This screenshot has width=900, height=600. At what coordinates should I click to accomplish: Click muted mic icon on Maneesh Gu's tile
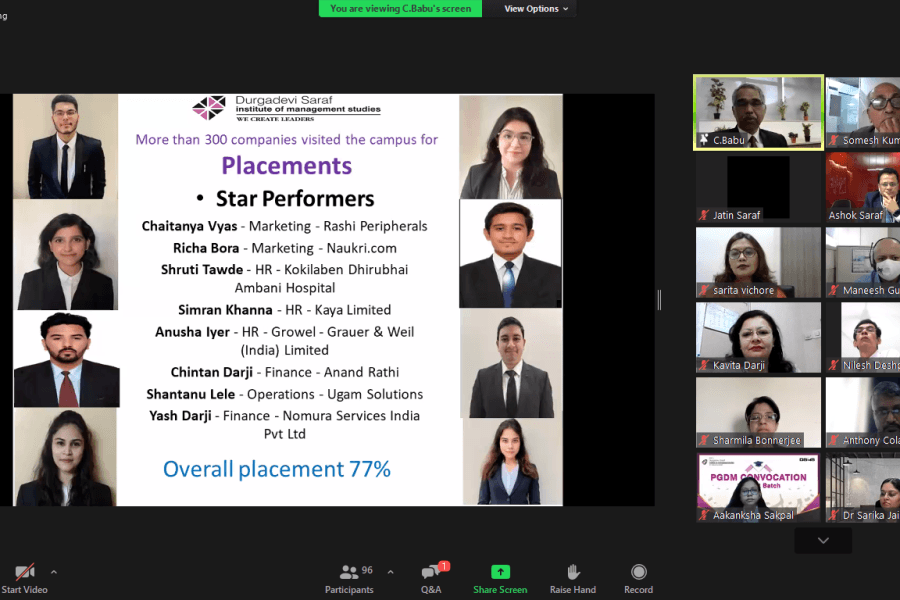(834, 291)
